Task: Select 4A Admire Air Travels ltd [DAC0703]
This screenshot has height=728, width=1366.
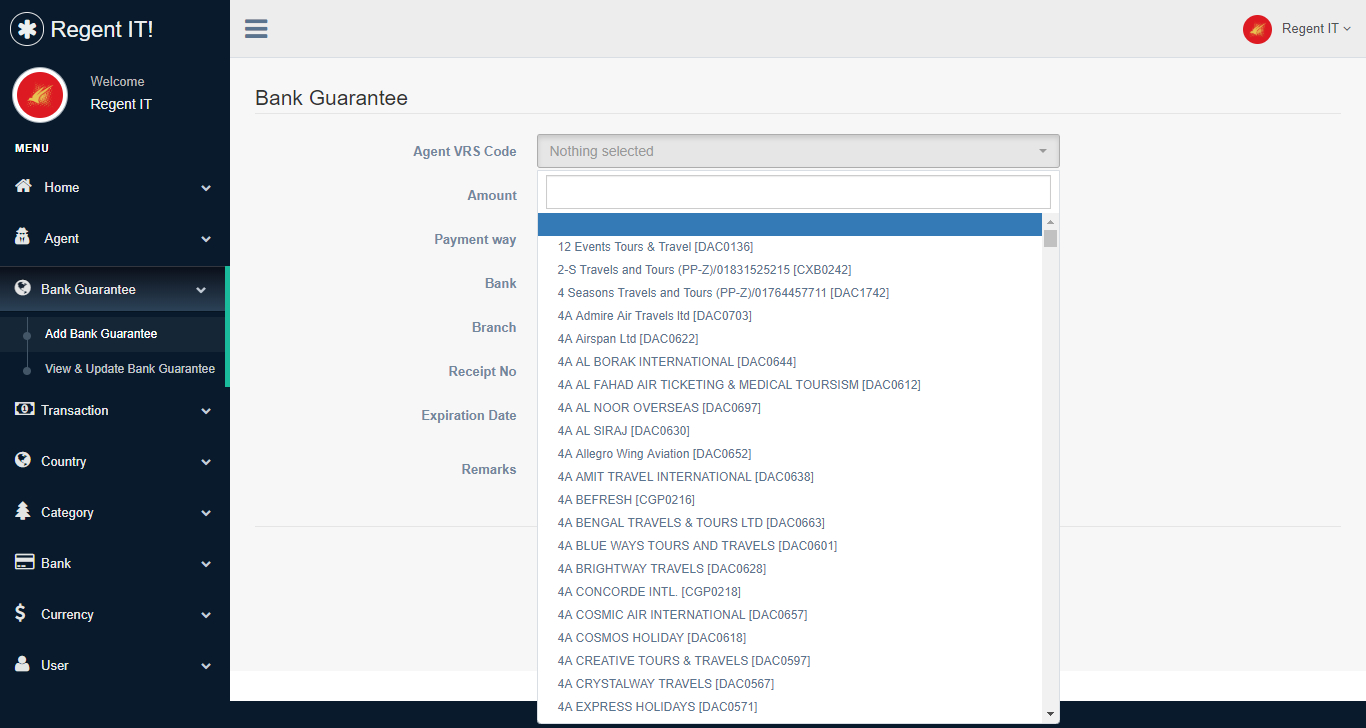Action: [x=790, y=316]
